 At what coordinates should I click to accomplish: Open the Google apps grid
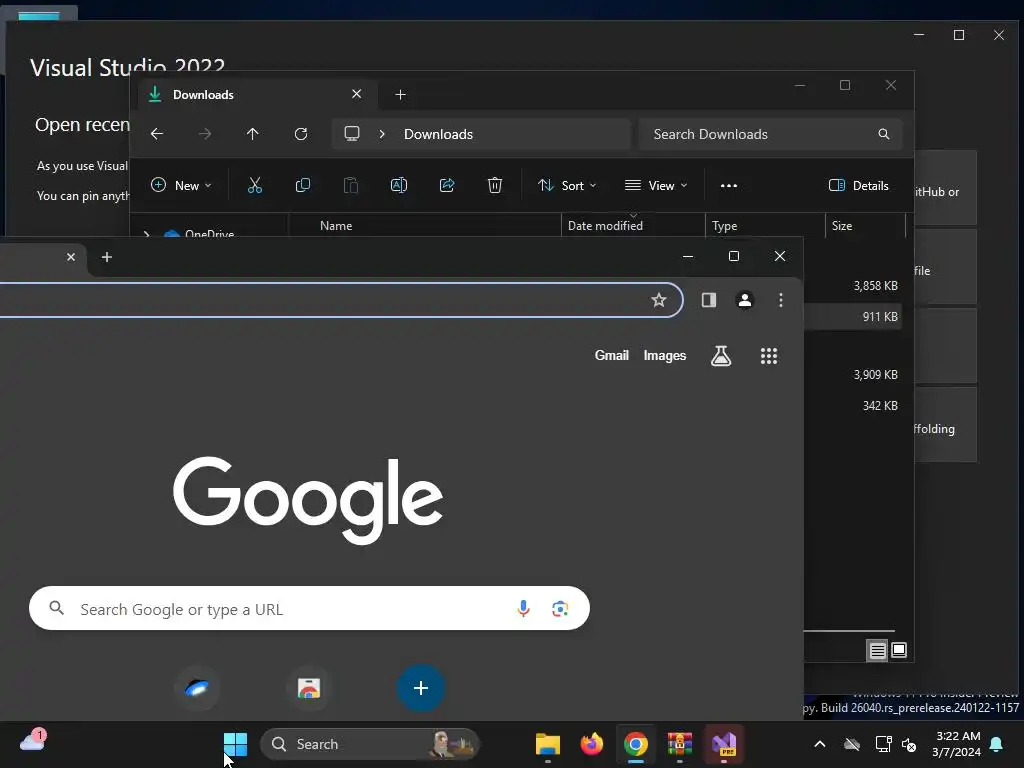tap(769, 356)
